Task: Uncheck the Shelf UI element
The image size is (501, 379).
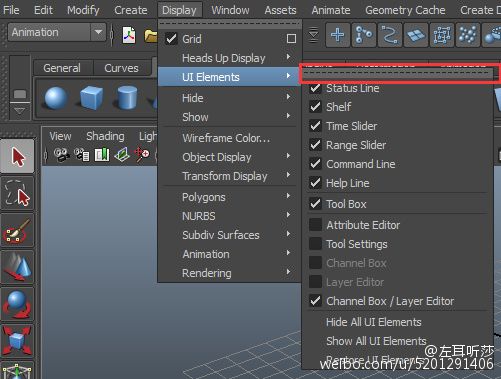Action: [x=315, y=107]
